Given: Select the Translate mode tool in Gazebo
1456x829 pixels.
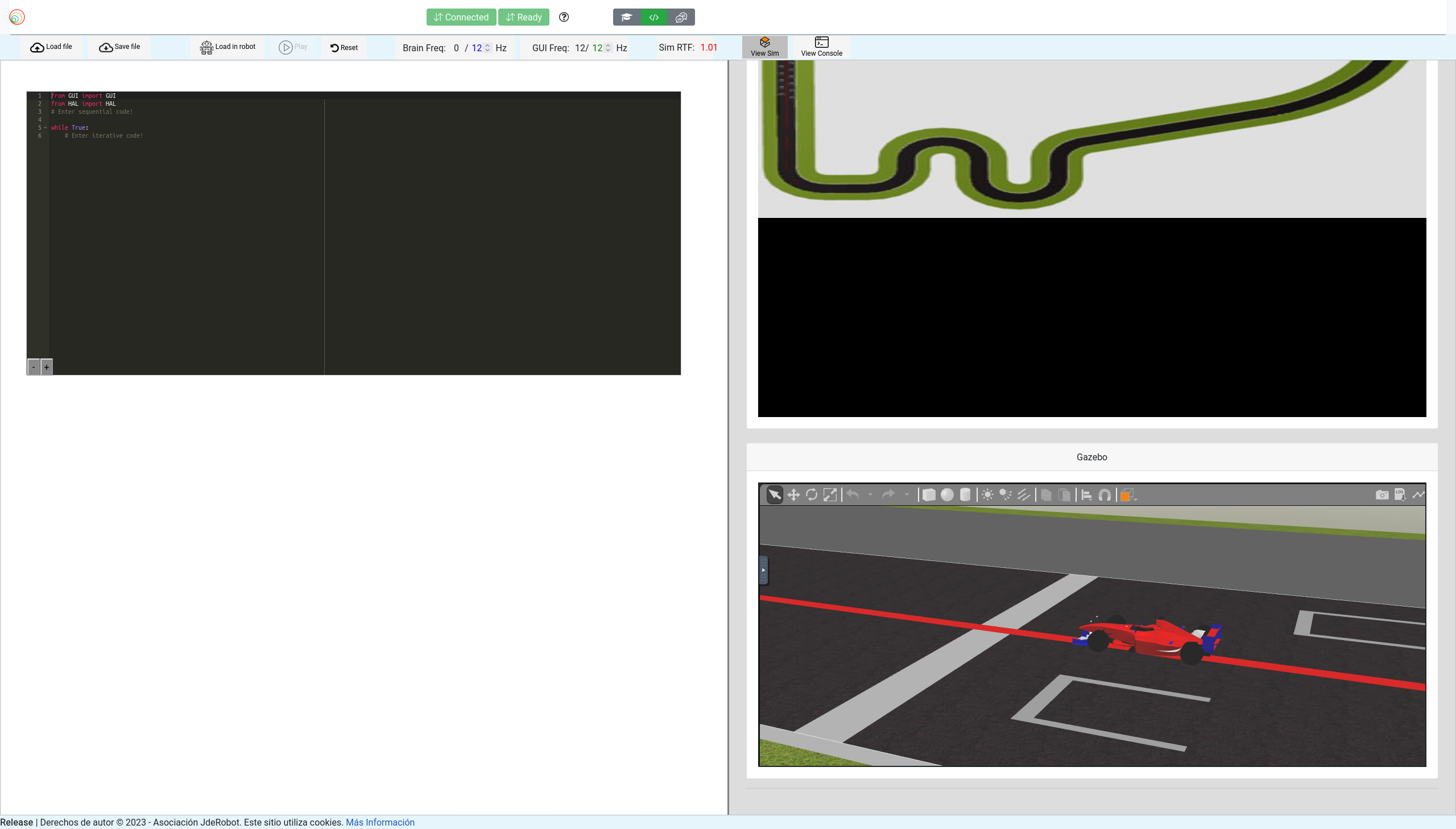Looking at the screenshot, I should 794,496.
